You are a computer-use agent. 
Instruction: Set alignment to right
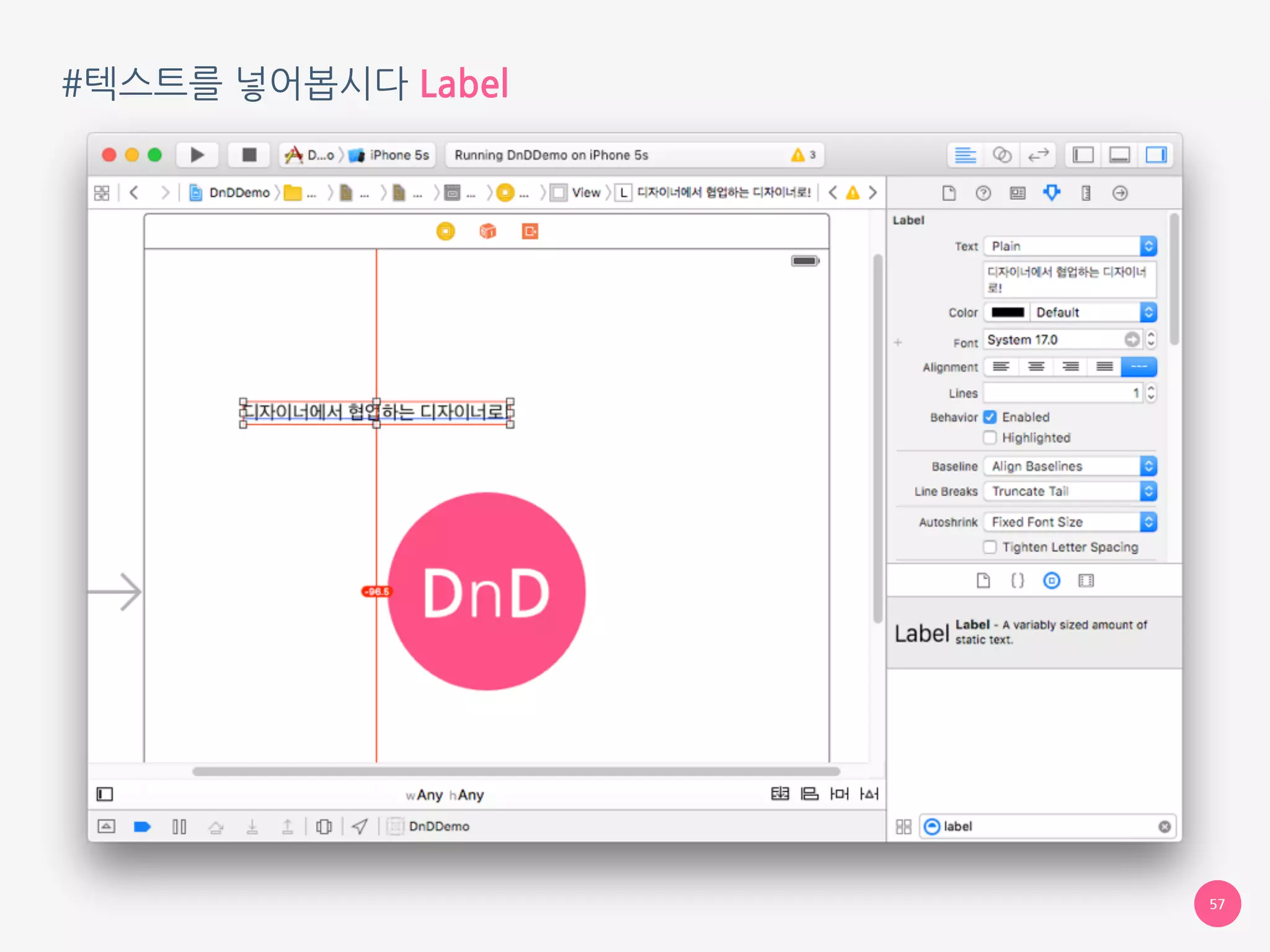(1070, 367)
